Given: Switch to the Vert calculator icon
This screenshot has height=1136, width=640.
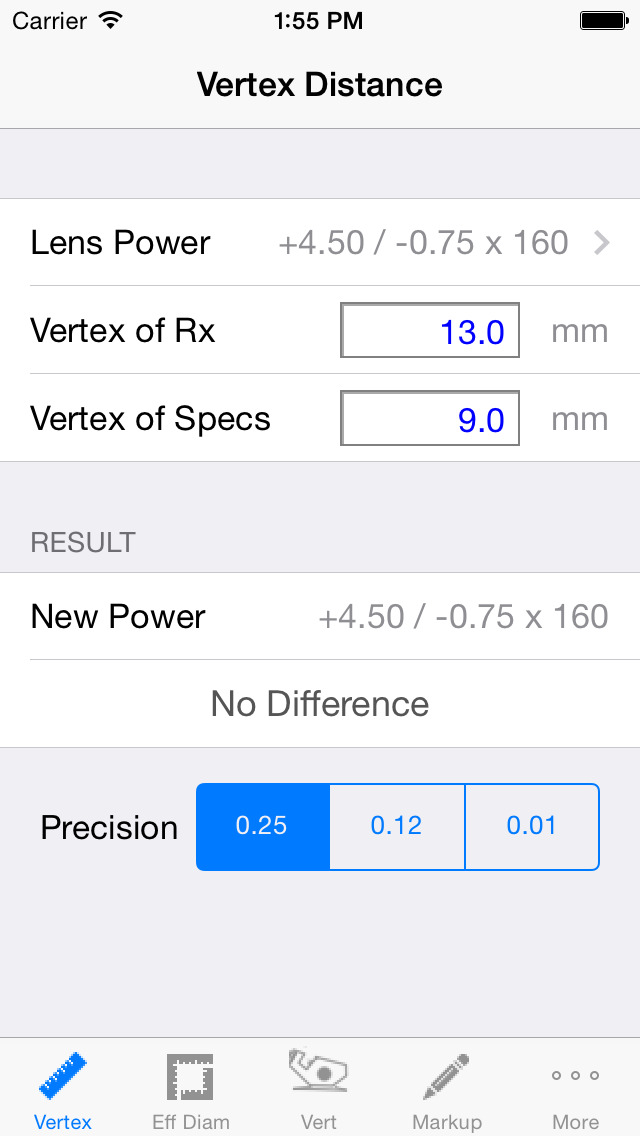Looking at the screenshot, I should click(x=318, y=1075).
